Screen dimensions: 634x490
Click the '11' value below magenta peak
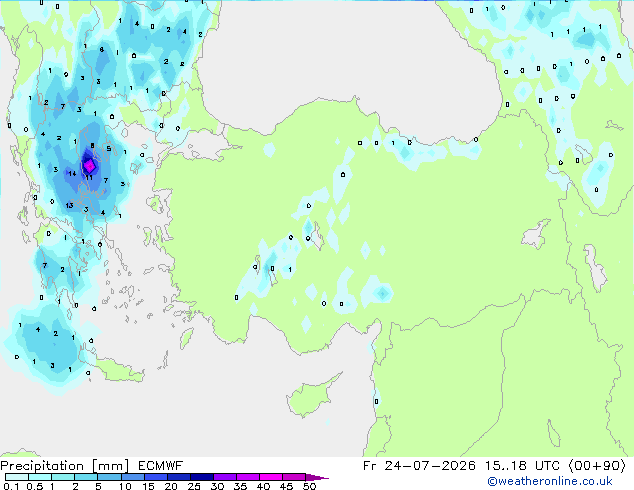89,177
